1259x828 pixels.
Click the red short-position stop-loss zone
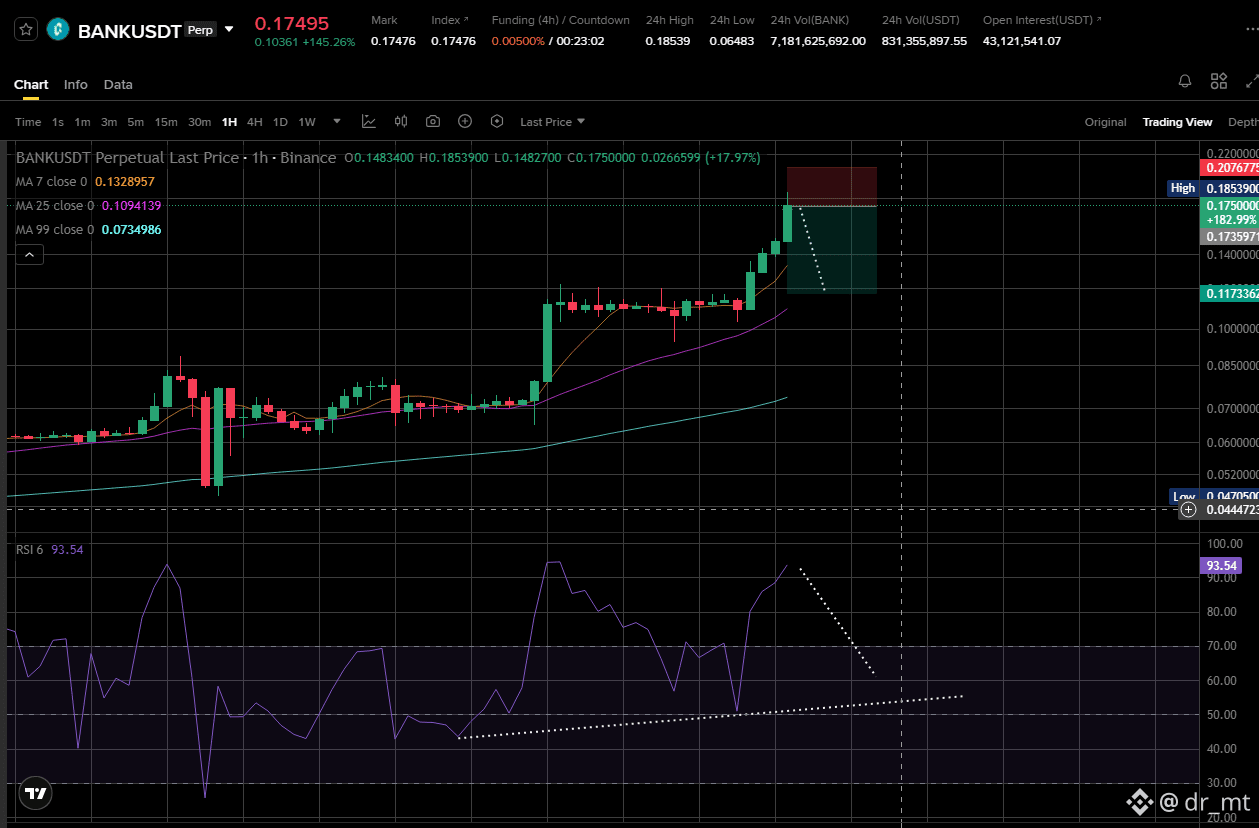832,186
